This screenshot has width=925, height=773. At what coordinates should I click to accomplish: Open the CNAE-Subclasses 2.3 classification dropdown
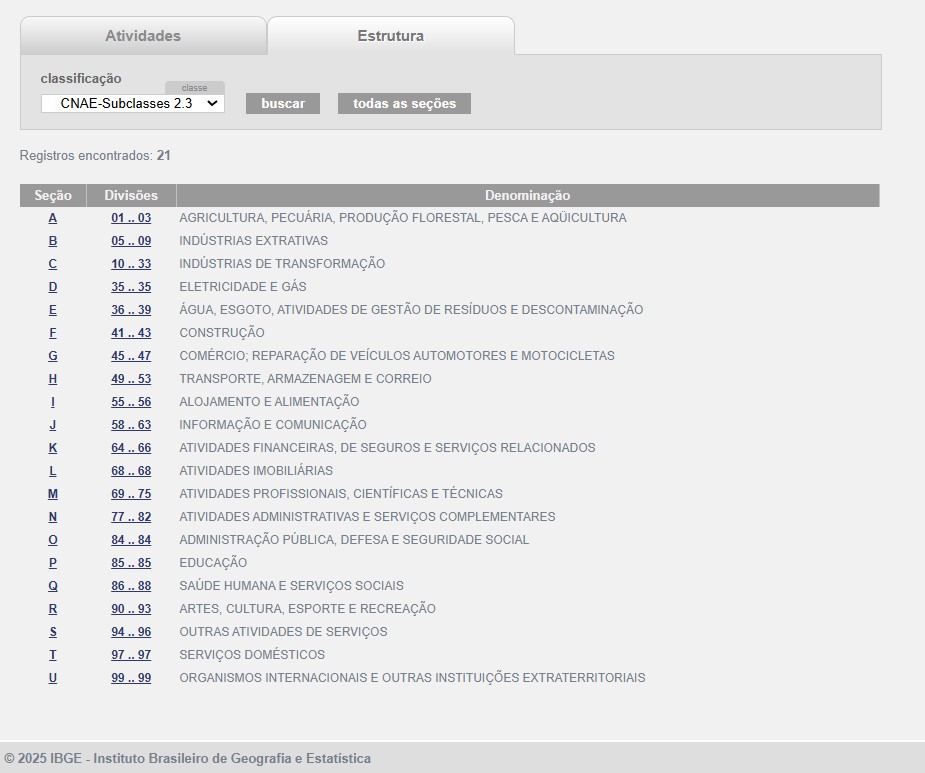click(x=132, y=103)
